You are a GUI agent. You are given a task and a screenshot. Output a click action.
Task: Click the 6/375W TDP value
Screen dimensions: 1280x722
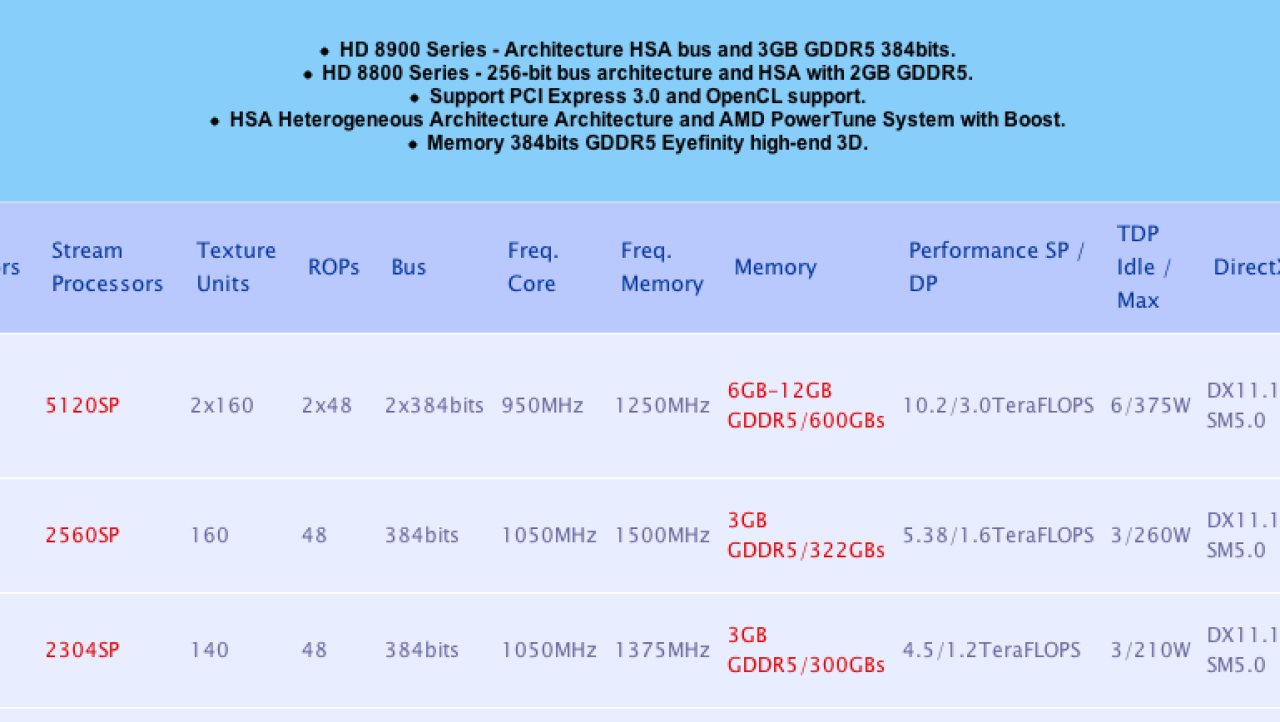tap(1151, 405)
